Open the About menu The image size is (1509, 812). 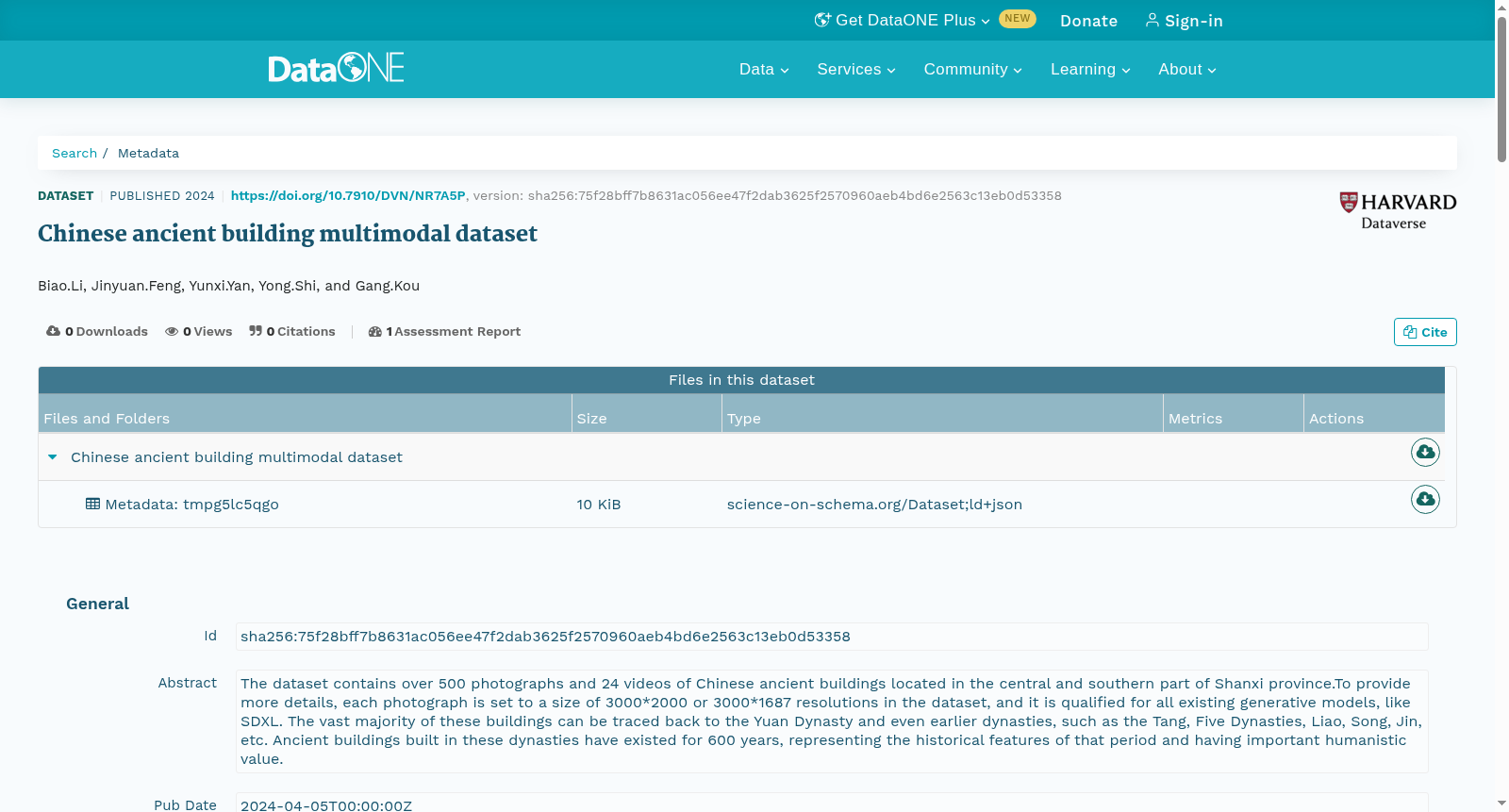pos(1187,69)
